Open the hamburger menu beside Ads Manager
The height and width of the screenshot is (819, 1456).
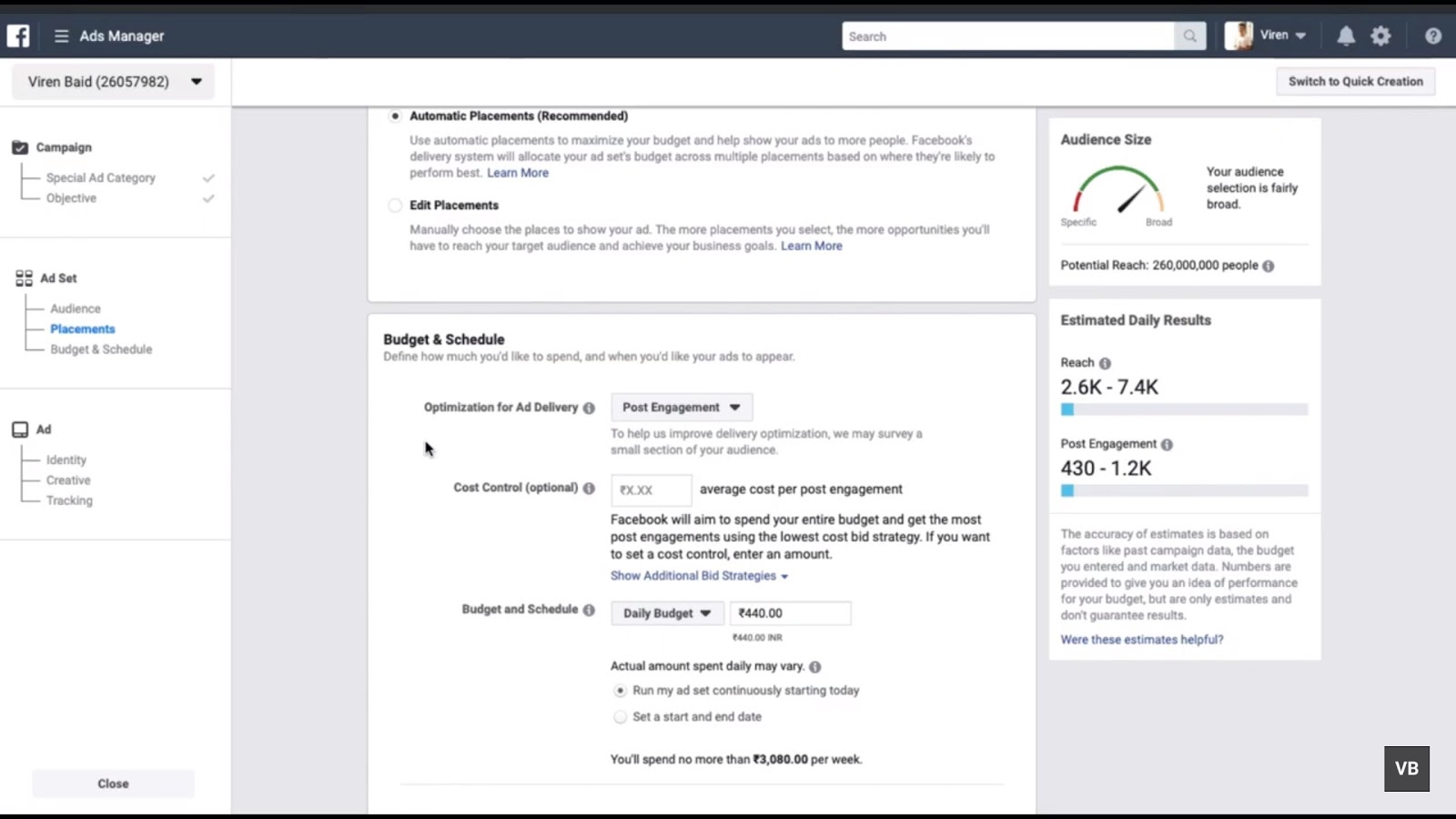(x=61, y=36)
